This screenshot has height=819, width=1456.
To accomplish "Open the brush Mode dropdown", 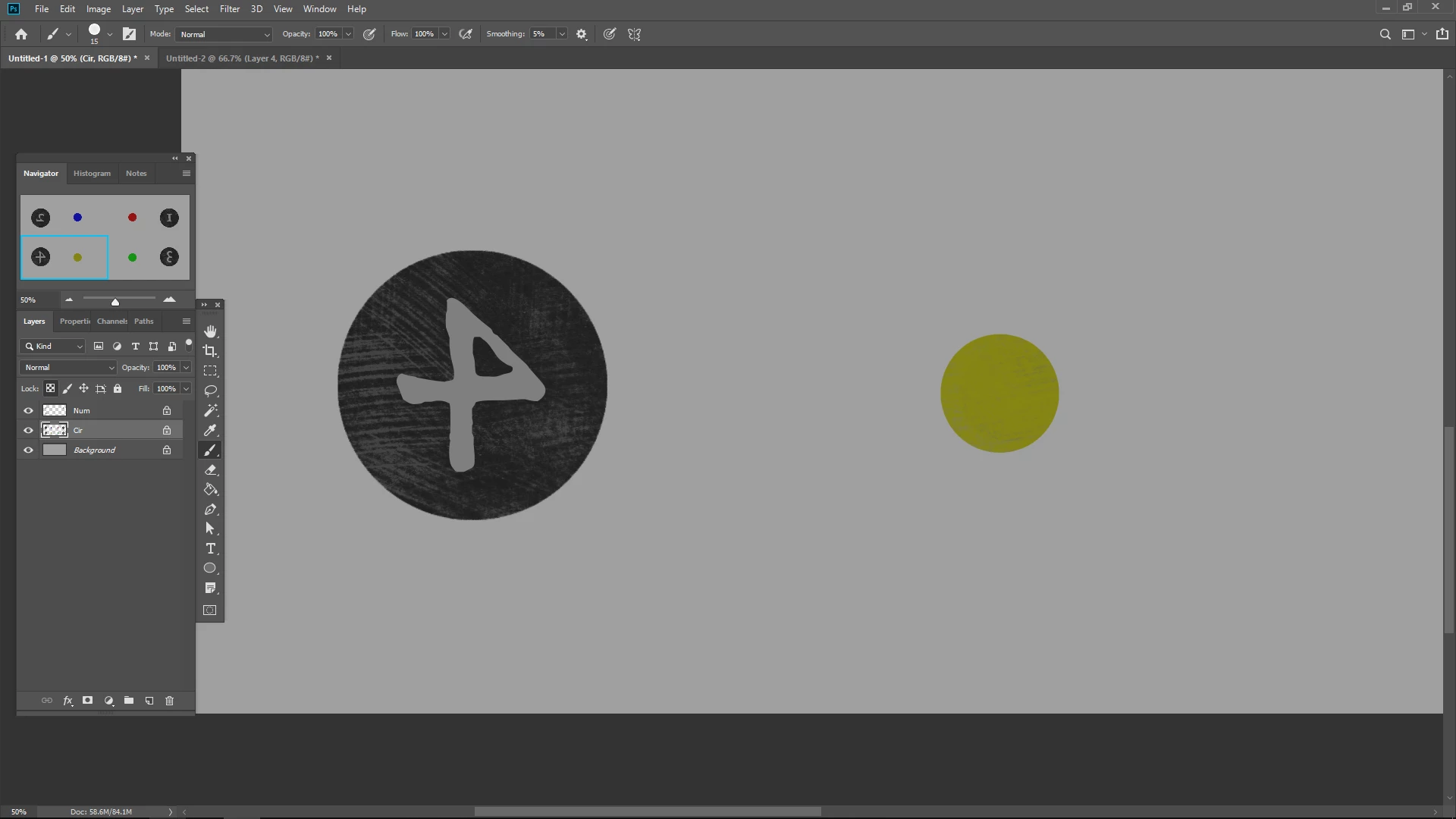I will (x=224, y=34).
